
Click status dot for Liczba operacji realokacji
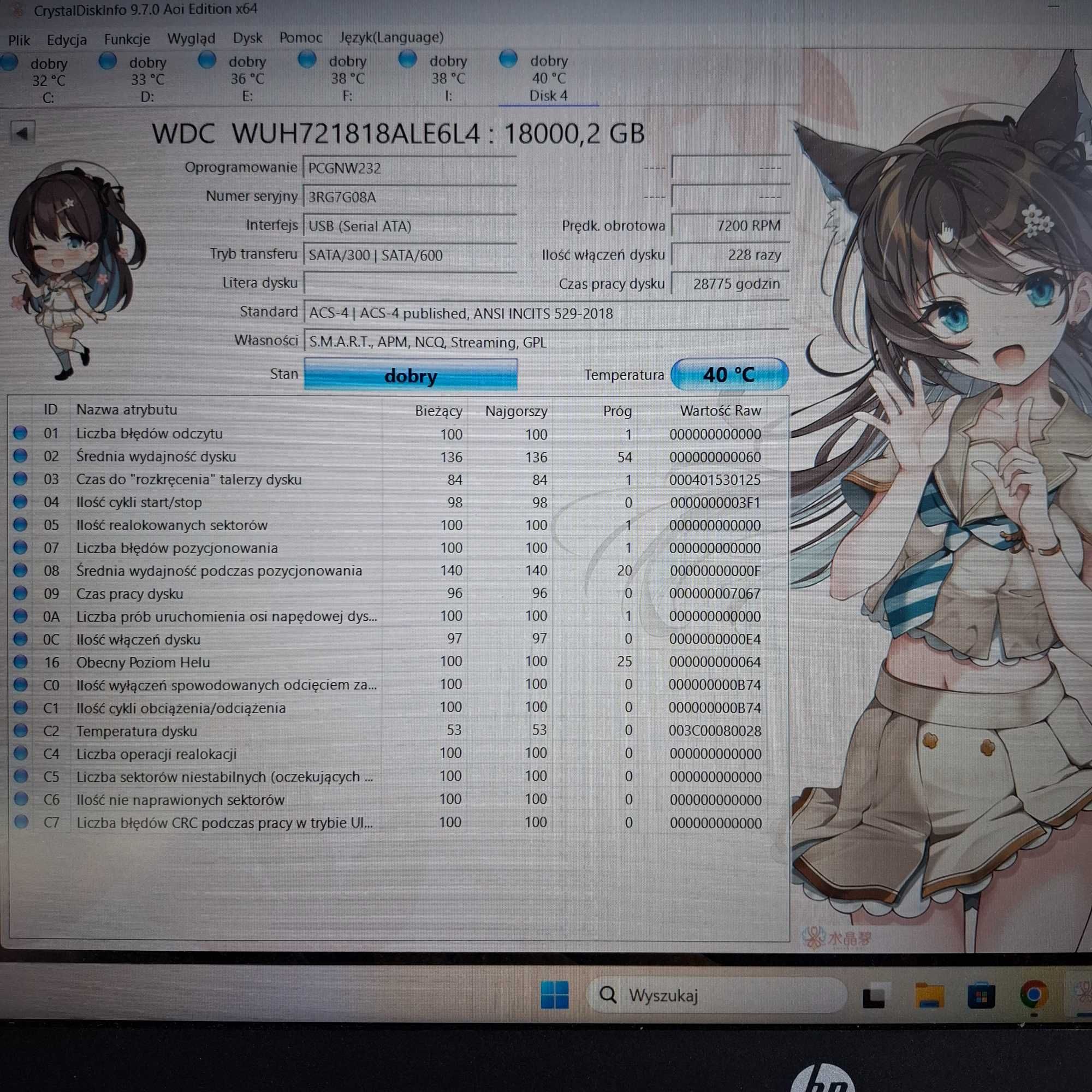pyautogui.click(x=20, y=753)
